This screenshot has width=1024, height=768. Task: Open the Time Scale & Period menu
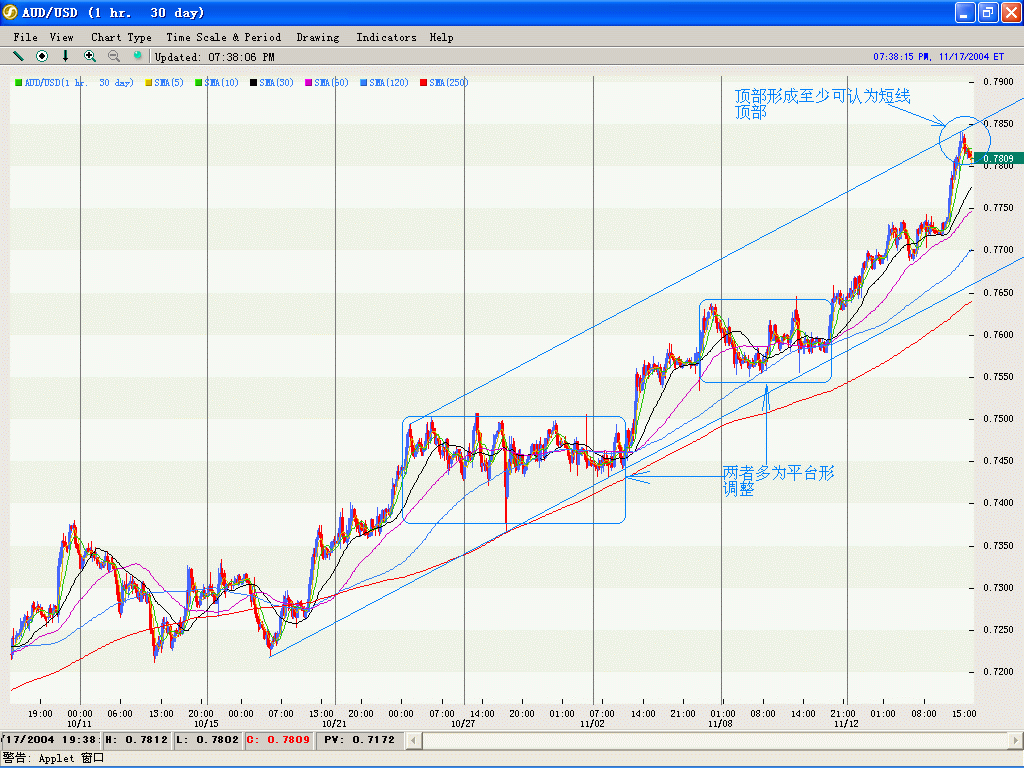pyautogui.click(x=223, y=37)
